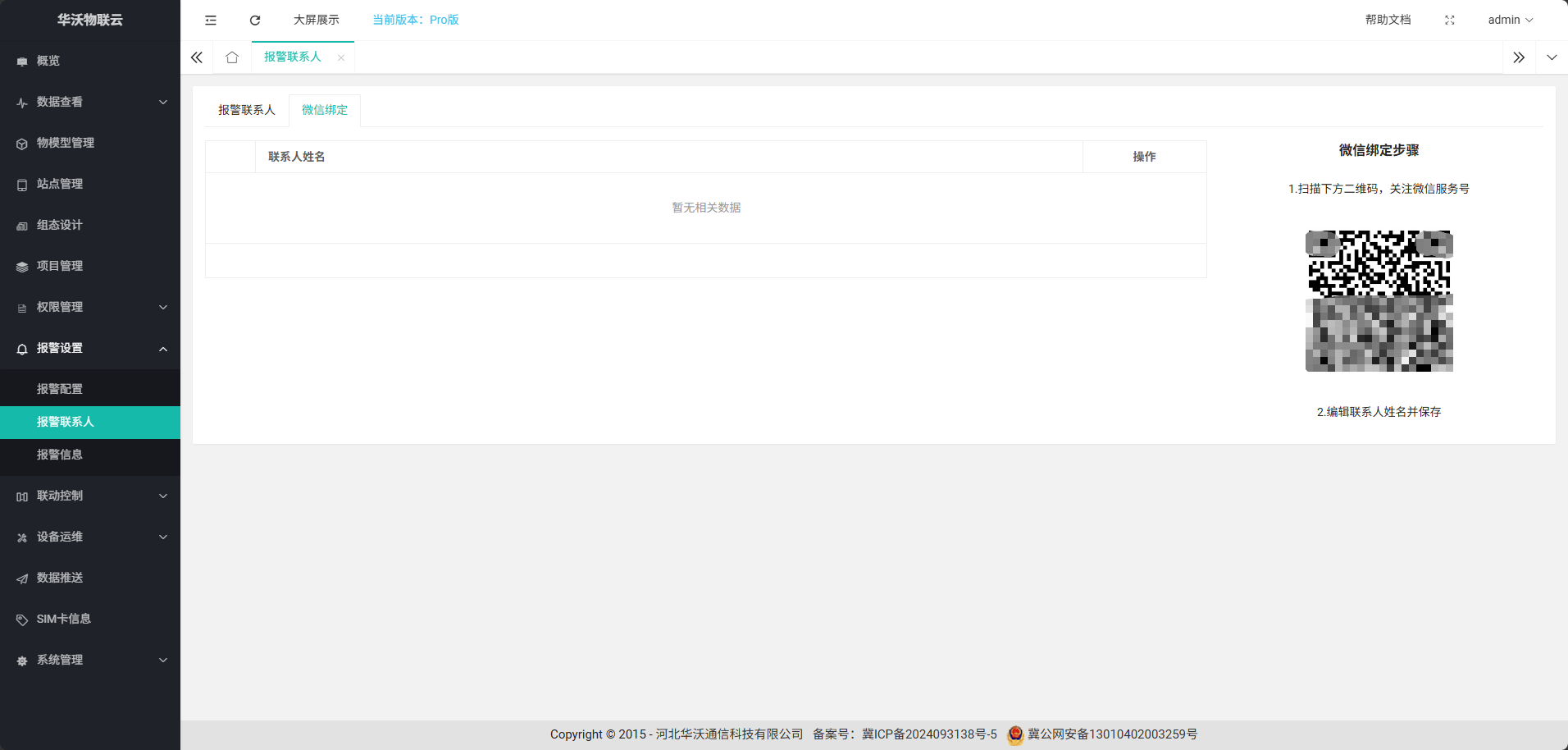
Task: Switch to the 报警联系人 inner tab
Action: click(247, 110)
